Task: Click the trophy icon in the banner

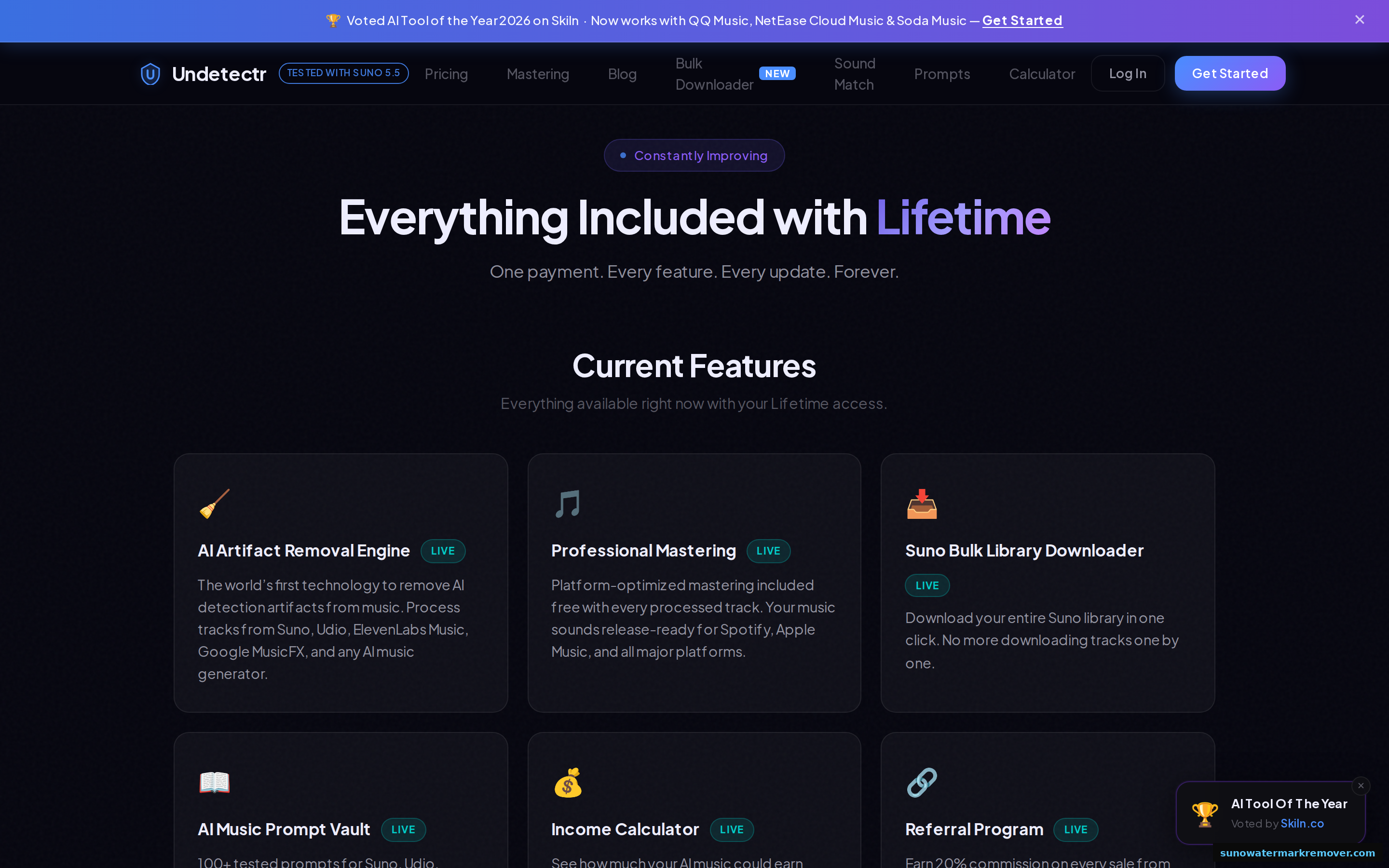Action: click(x=333, y=21)
